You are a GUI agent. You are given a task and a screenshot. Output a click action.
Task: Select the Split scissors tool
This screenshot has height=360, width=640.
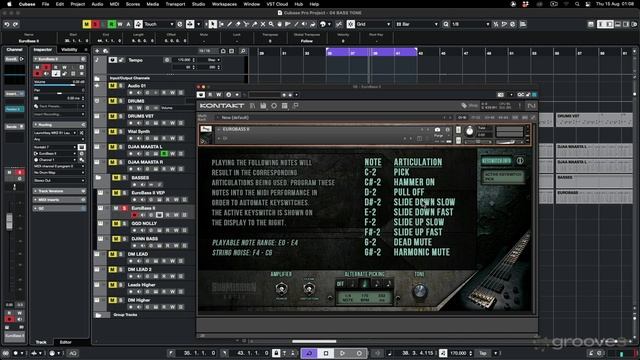click(246, 24)
